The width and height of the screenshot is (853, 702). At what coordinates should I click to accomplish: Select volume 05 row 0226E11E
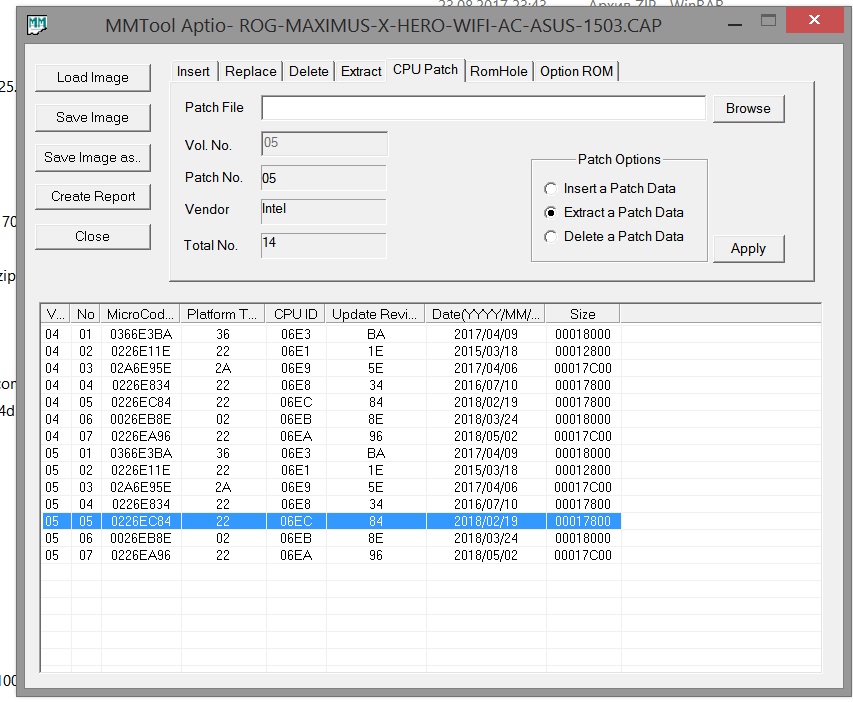(331, 470)
